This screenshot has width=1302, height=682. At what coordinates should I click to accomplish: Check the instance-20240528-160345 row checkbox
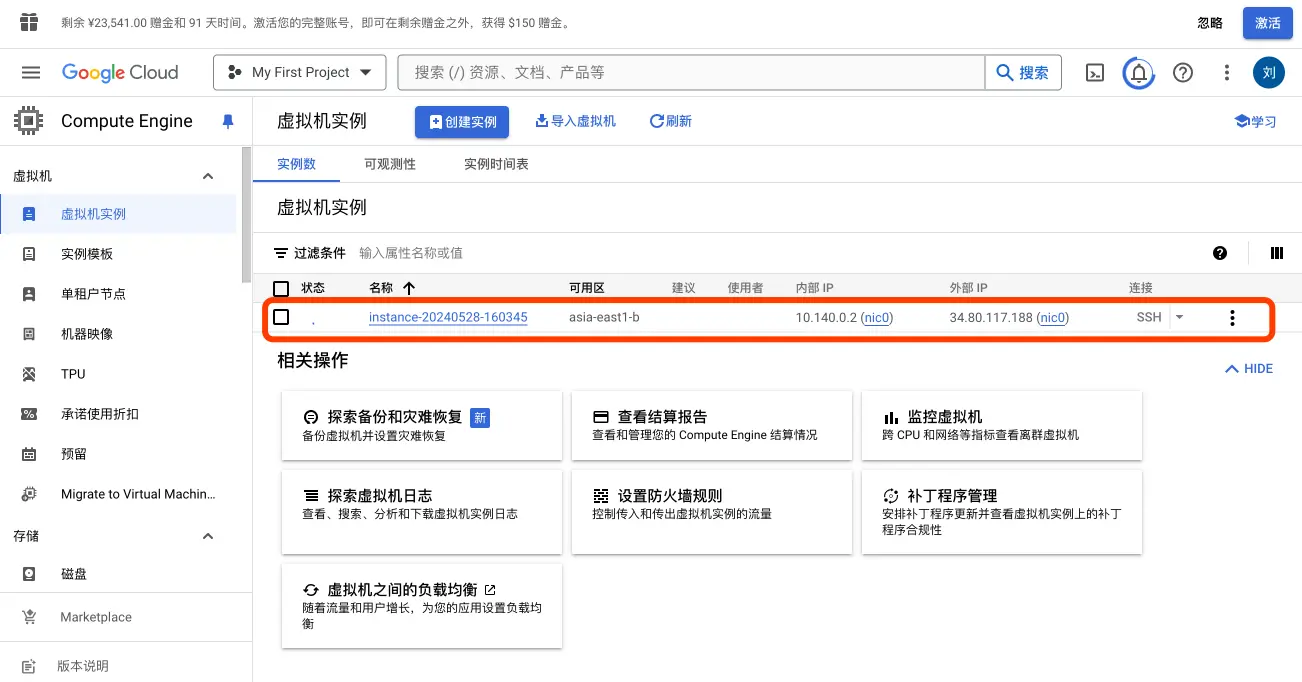tap(281, 317)
